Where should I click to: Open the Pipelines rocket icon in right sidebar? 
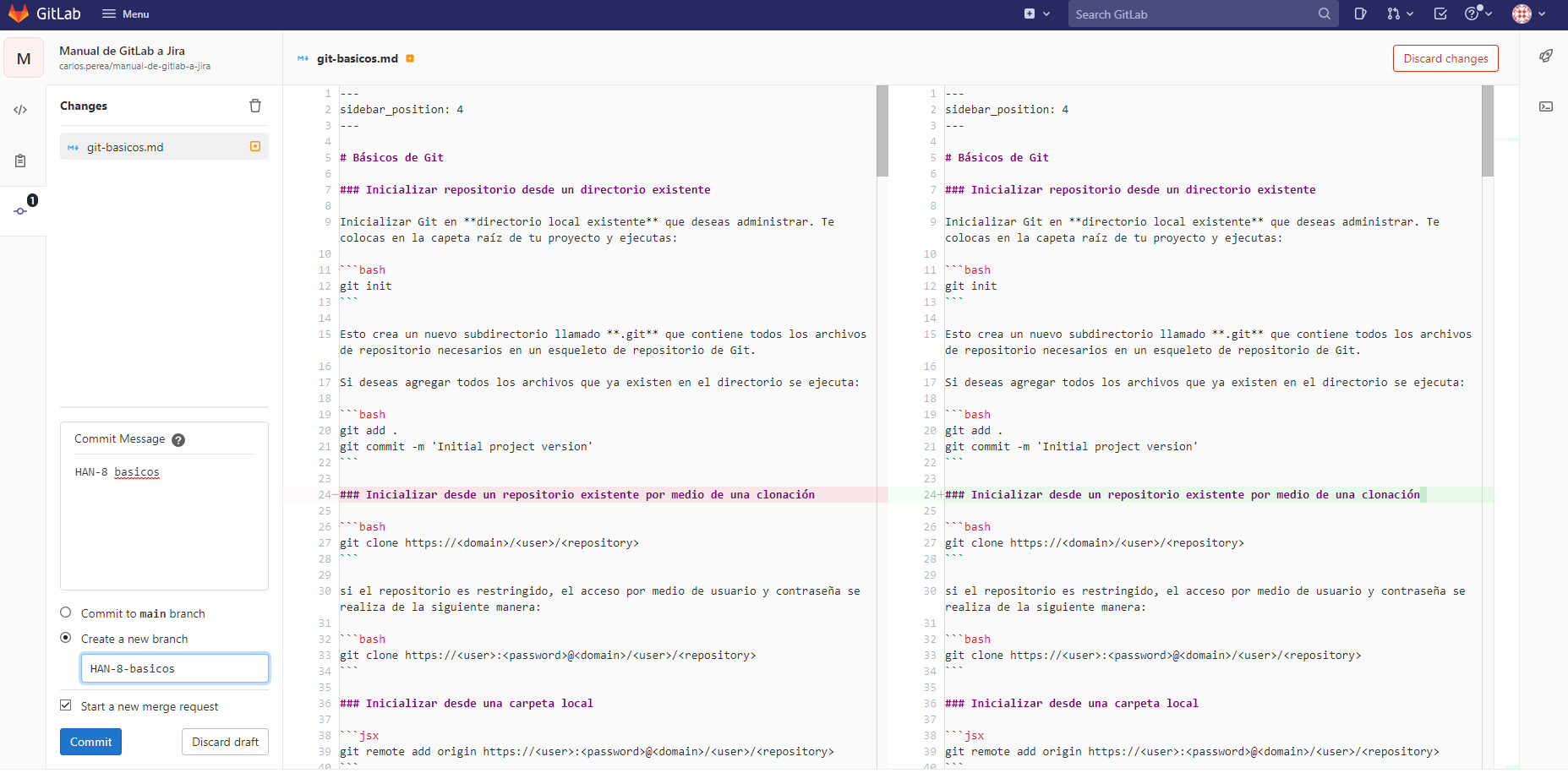[x=1546, y=56]
